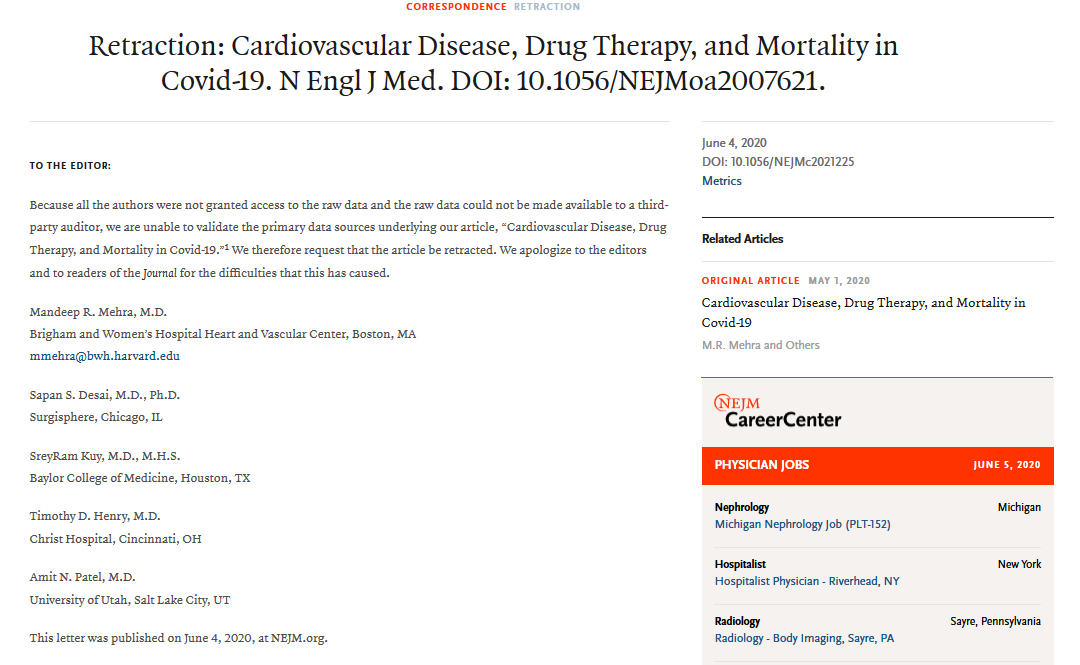
Task: Click author name Mandeep R. Mehra, M.D.
Action: tap(98, 312)
